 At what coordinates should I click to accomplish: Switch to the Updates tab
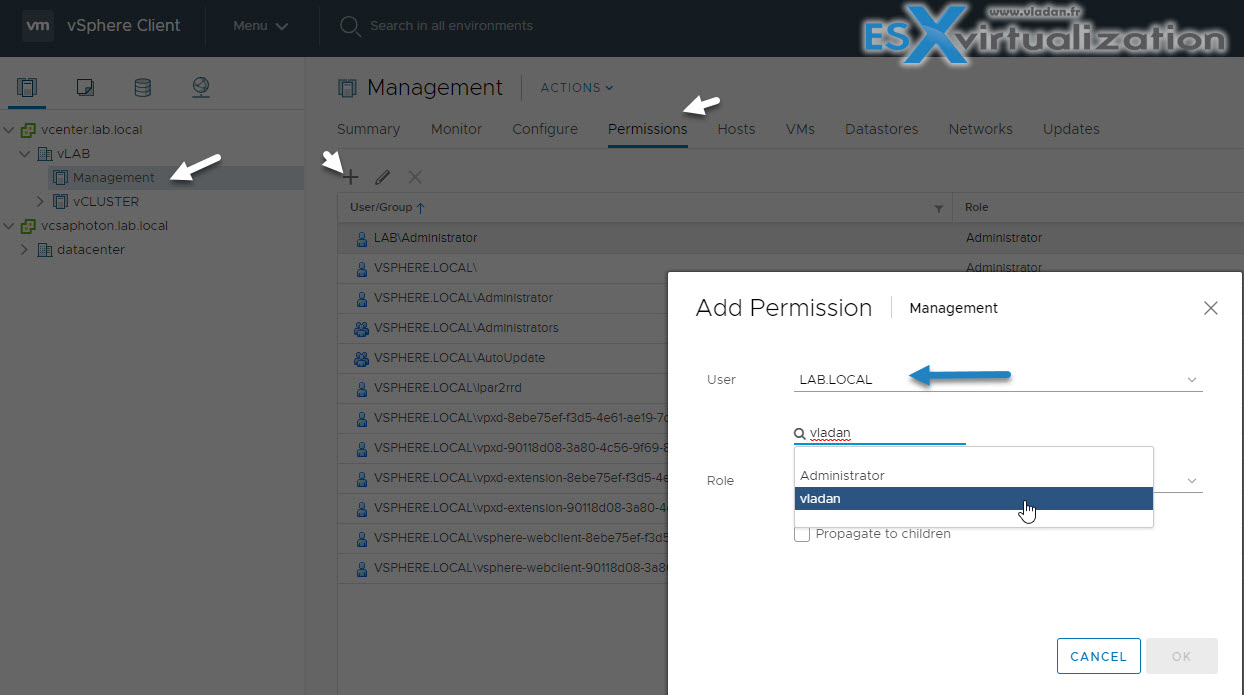[x=1071, y=129]
